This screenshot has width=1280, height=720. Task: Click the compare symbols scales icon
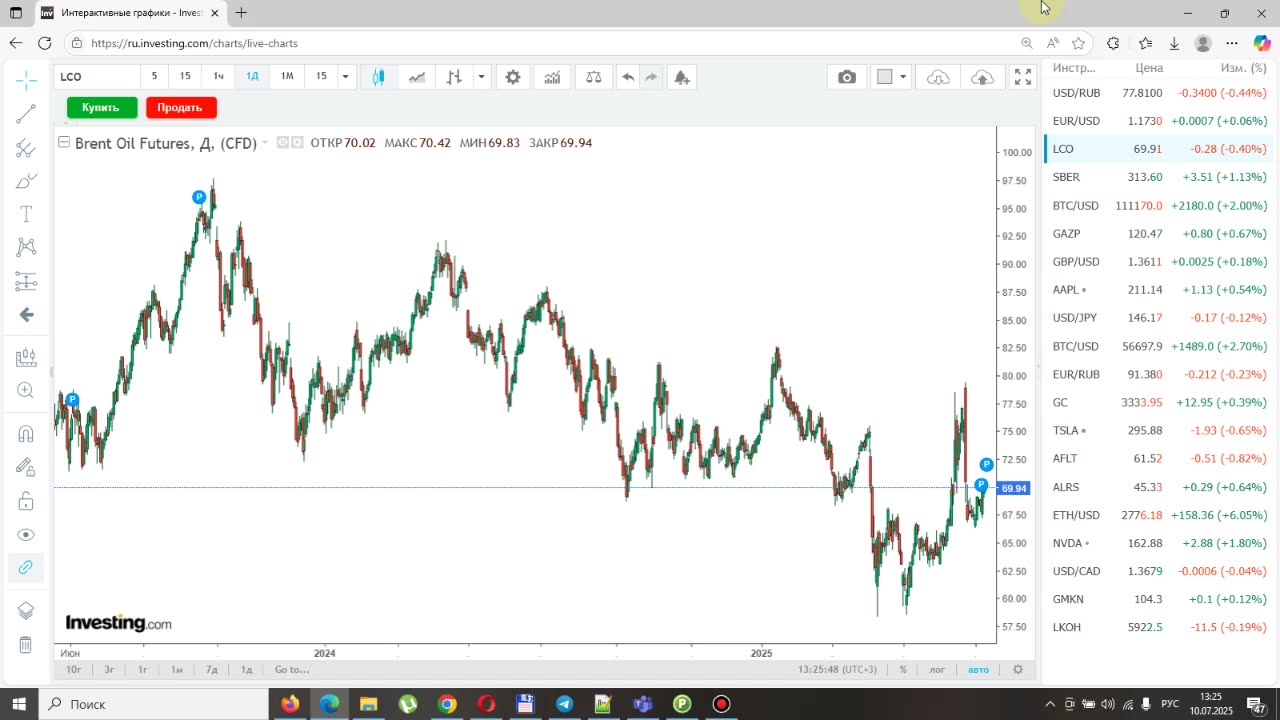594,77
